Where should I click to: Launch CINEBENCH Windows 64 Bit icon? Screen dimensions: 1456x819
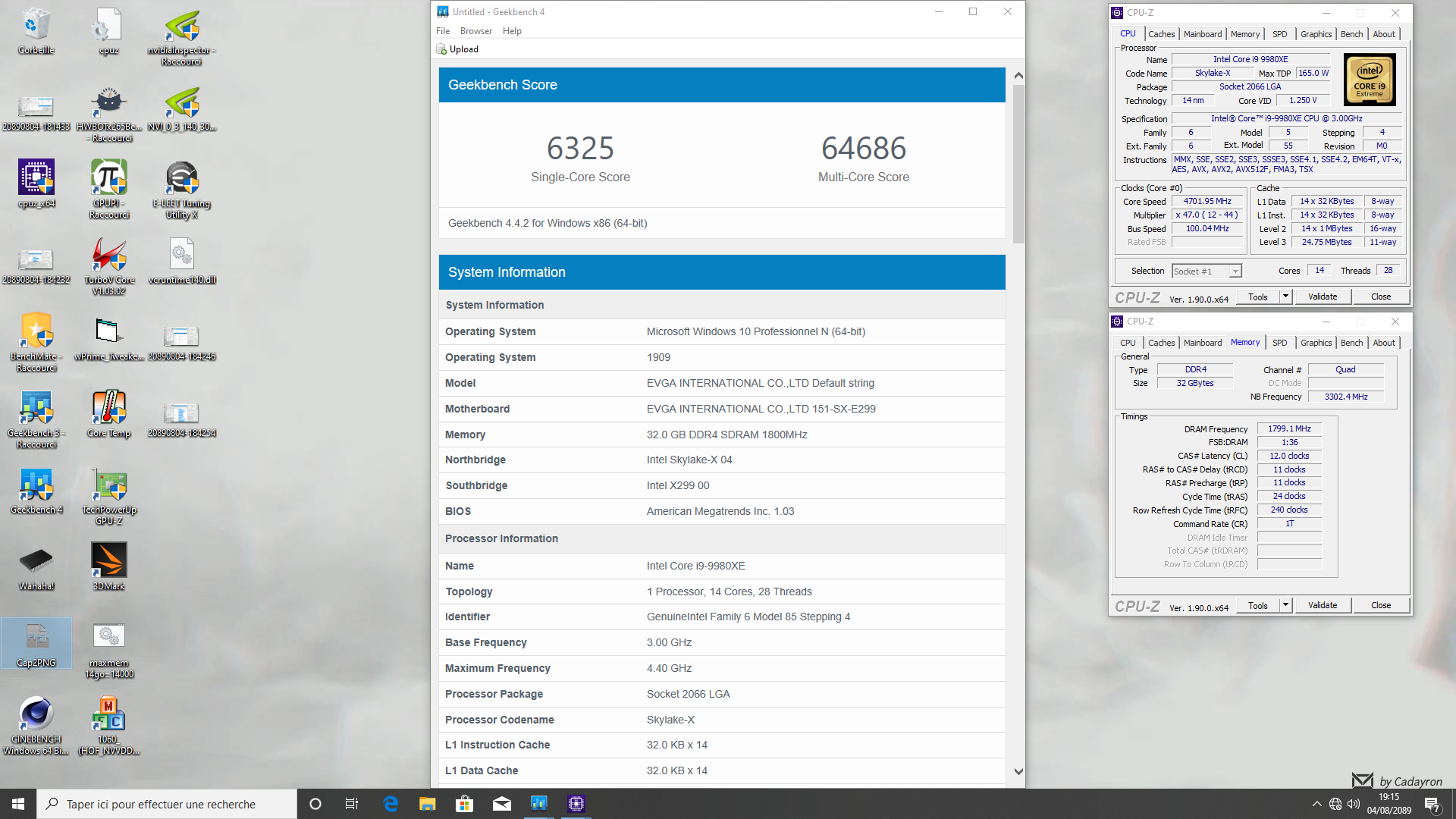pyautogui.click(x=36, y=726)
